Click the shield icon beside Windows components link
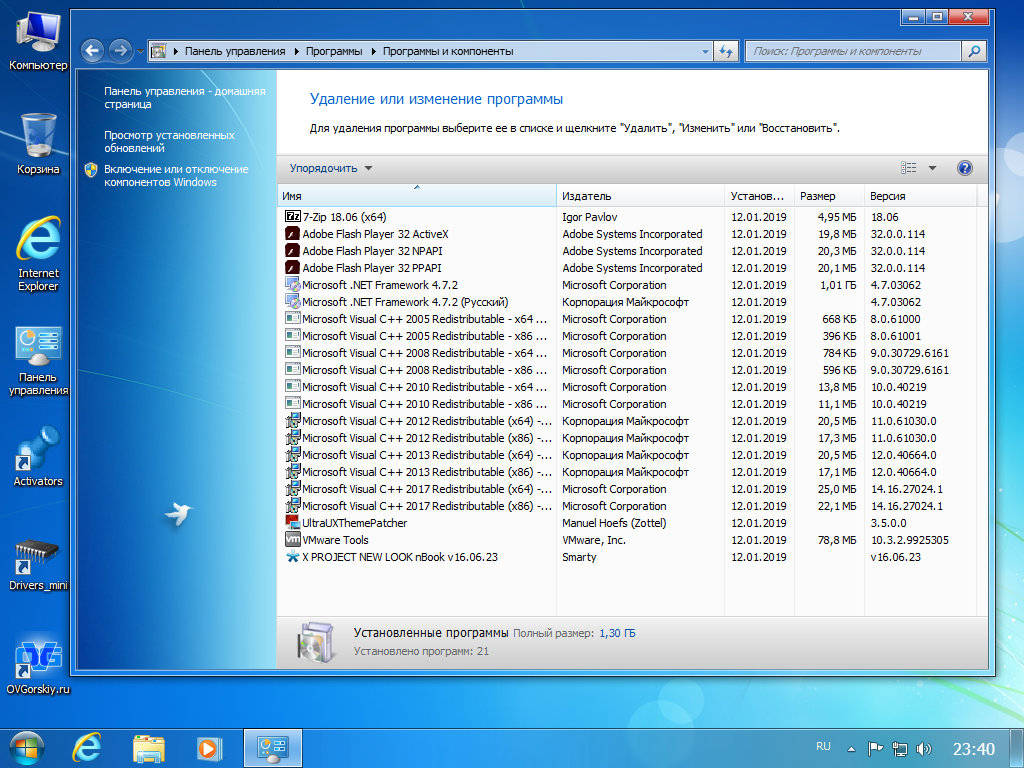 click(x=91, y=170)
